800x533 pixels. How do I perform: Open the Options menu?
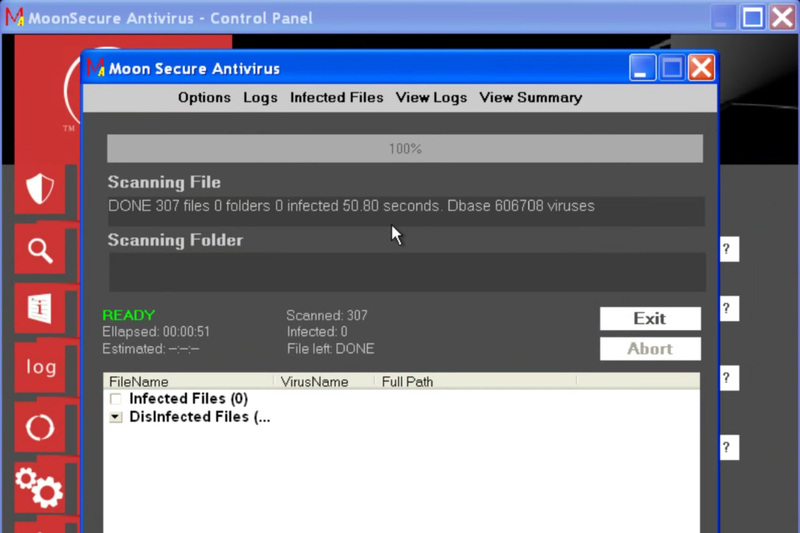click(204, 97)
